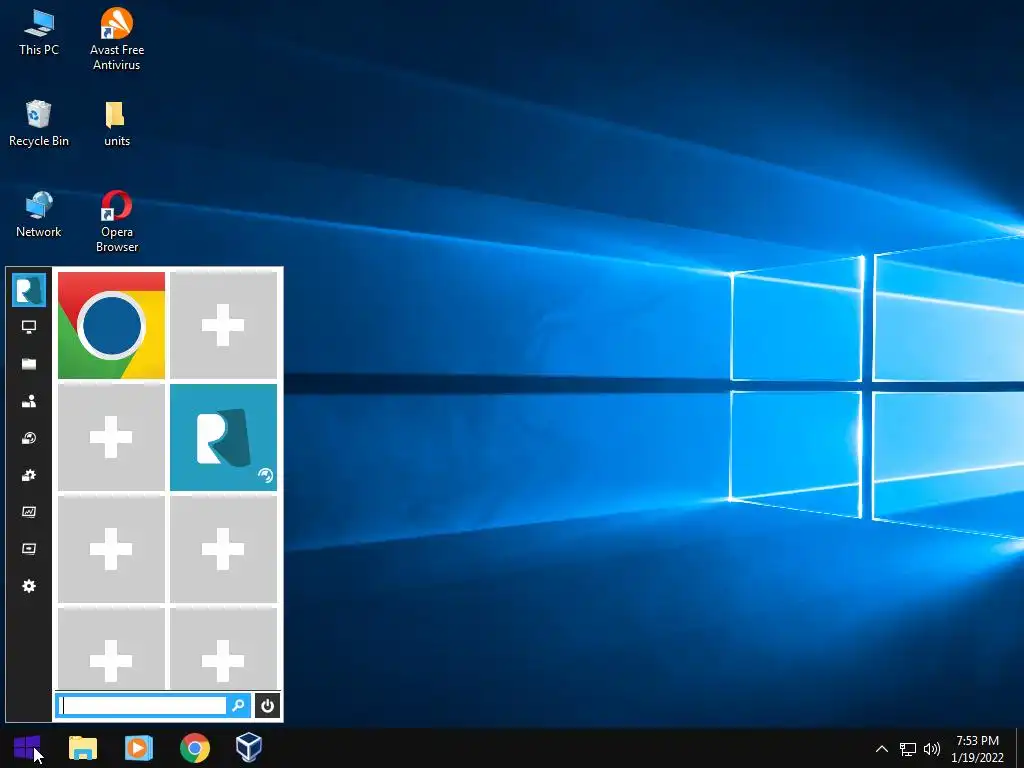Click the magnifier search button
Image resolution: width=1024 pixels, height=768 pixels.
pyautogui.click(x=238, y=705)
